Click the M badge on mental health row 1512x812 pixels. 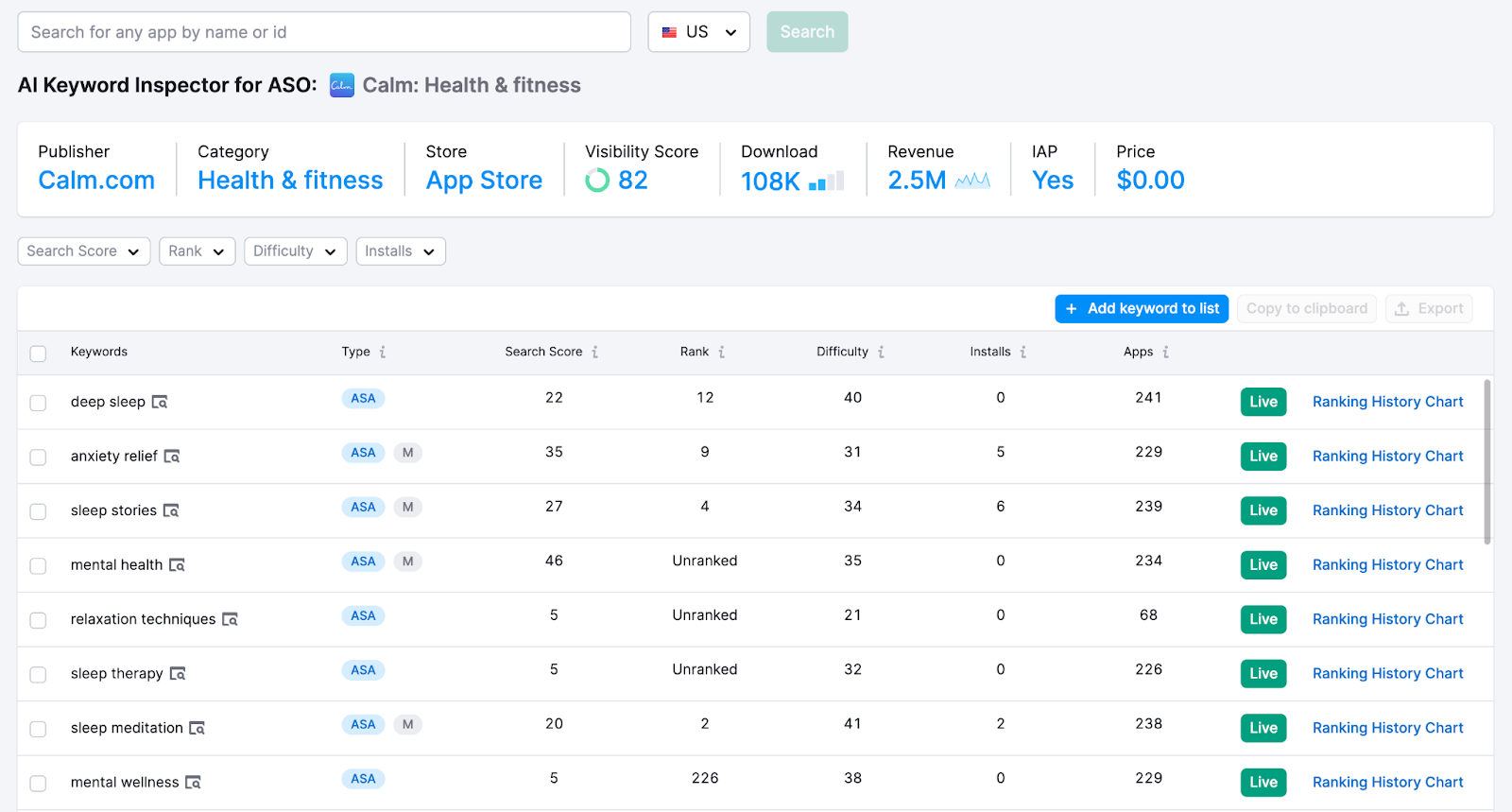(408, 561)
